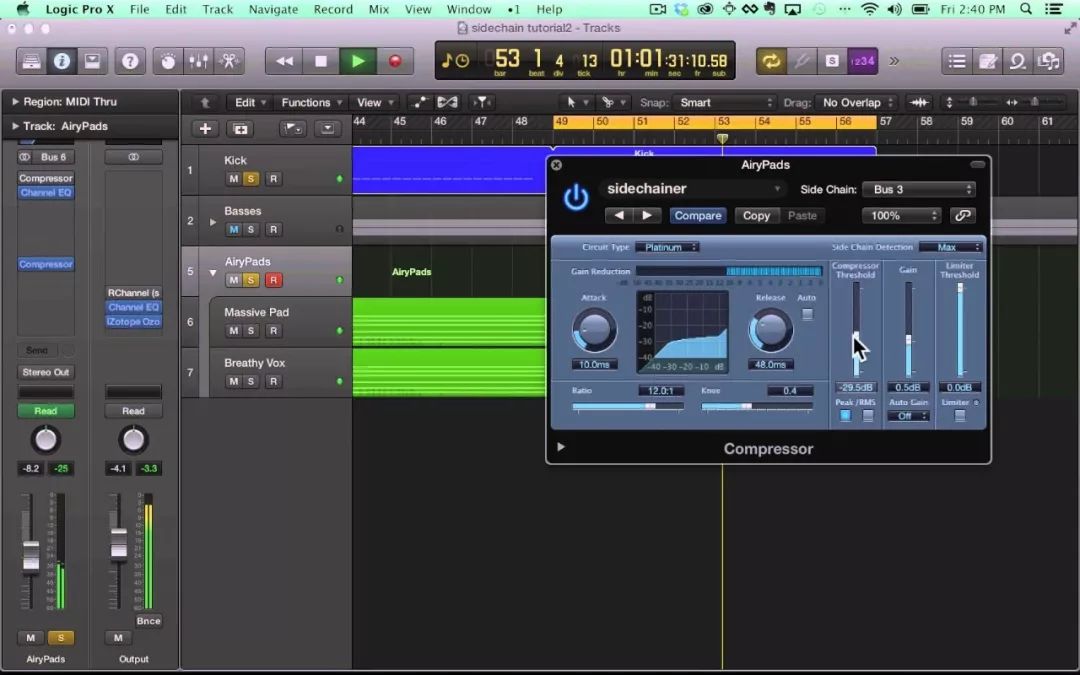
Task: Click the Compressor Threshold slider
Action: (856, 329)
